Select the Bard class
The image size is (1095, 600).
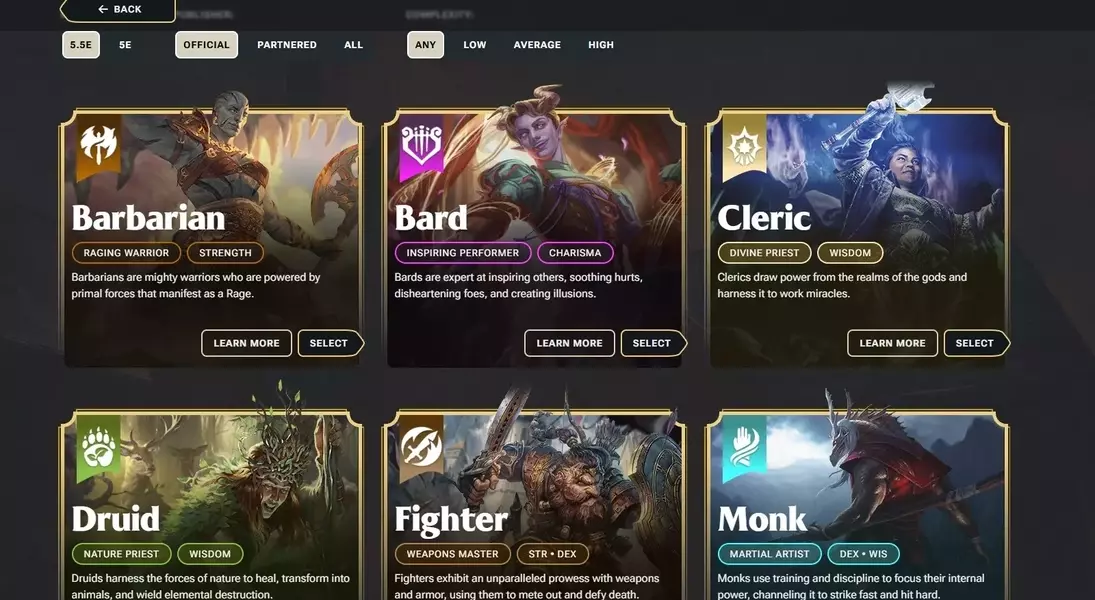coord(653,343)
